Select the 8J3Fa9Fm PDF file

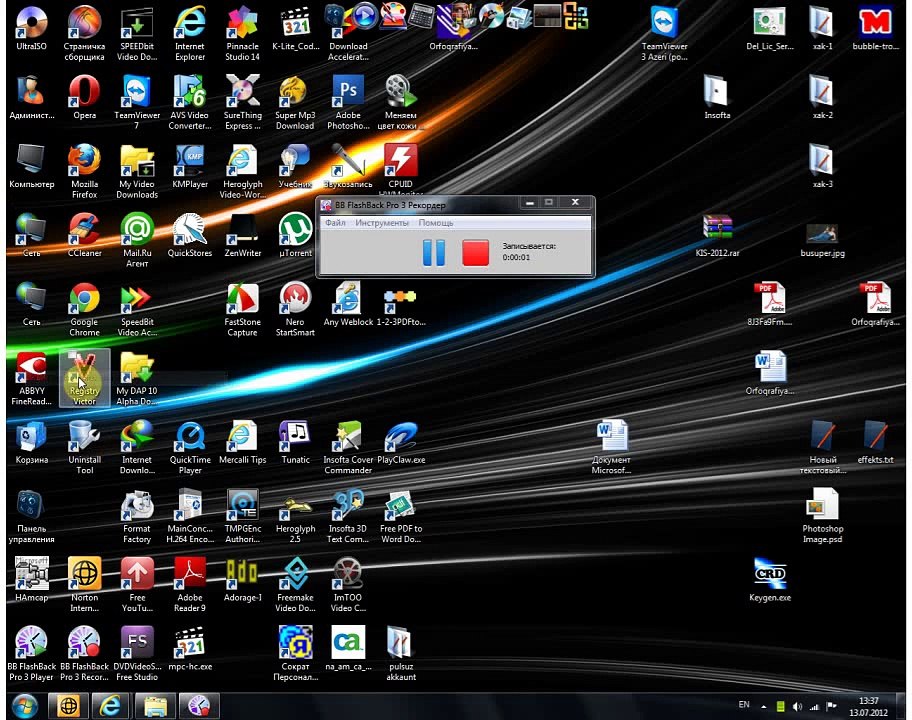click(x=770, y=304)
